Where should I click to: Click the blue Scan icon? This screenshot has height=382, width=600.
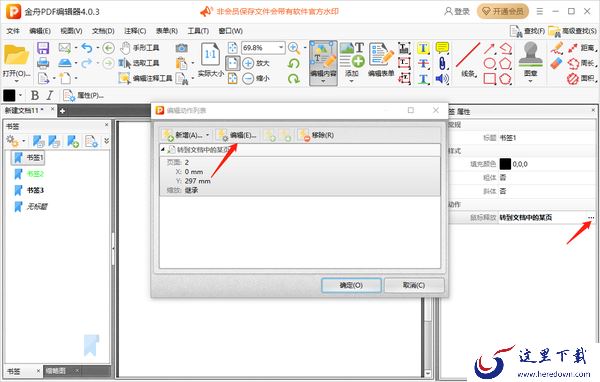[x=65, y=63]
